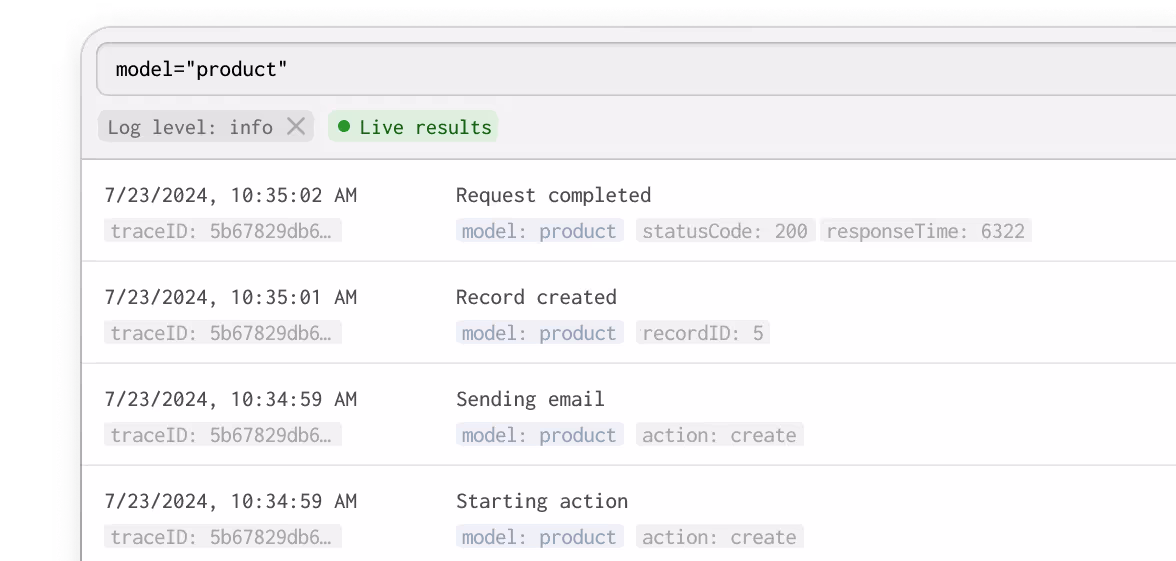Viewport: 1176px width, 561px height.
Task: Select the Starting action log message
Action: (542, 501)
